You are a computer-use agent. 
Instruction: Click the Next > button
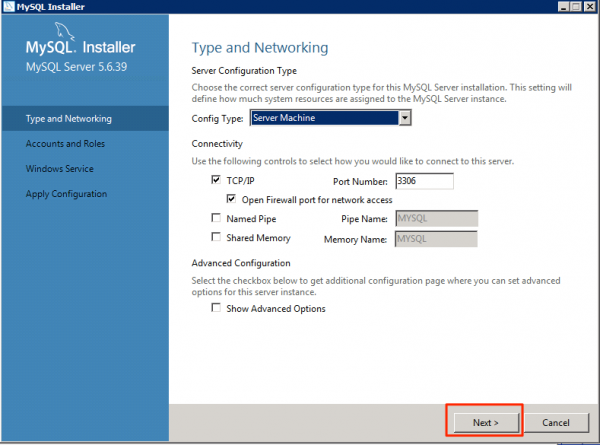(486, 422)
